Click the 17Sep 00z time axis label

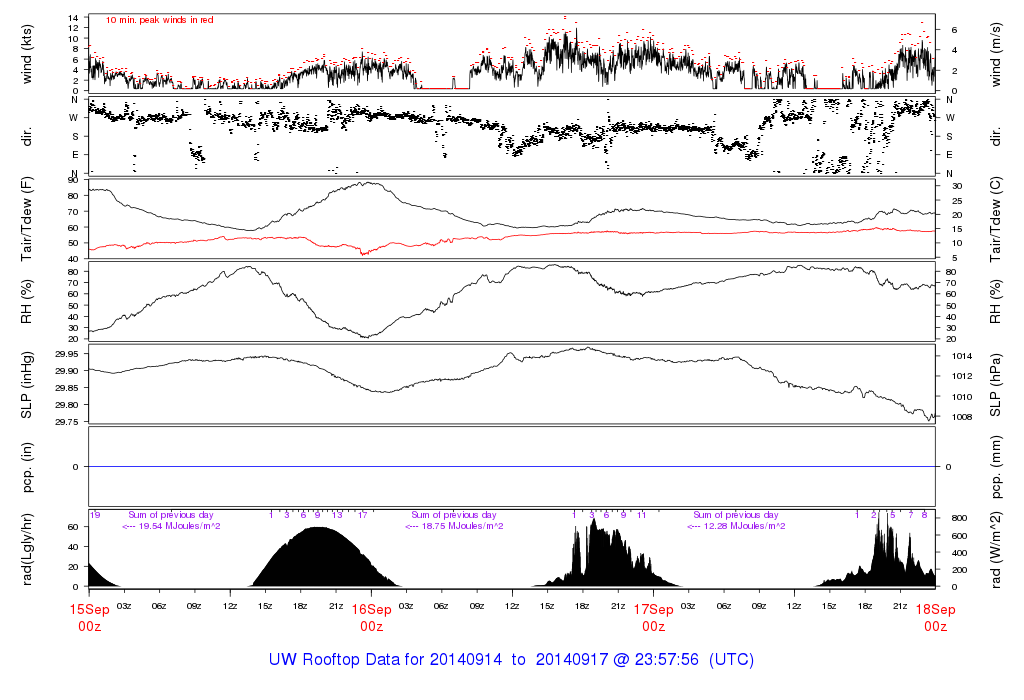coord(653,617)
